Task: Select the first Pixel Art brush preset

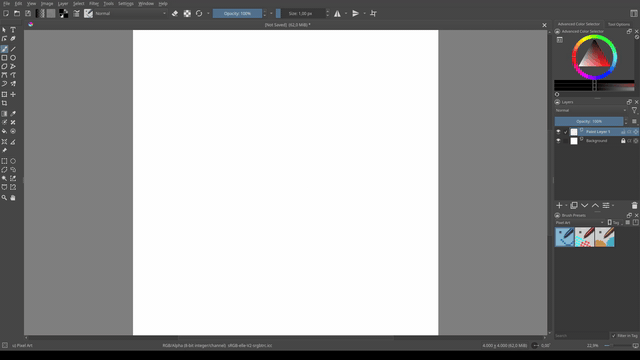Action: pyautogui.click(x=564, y=237)
